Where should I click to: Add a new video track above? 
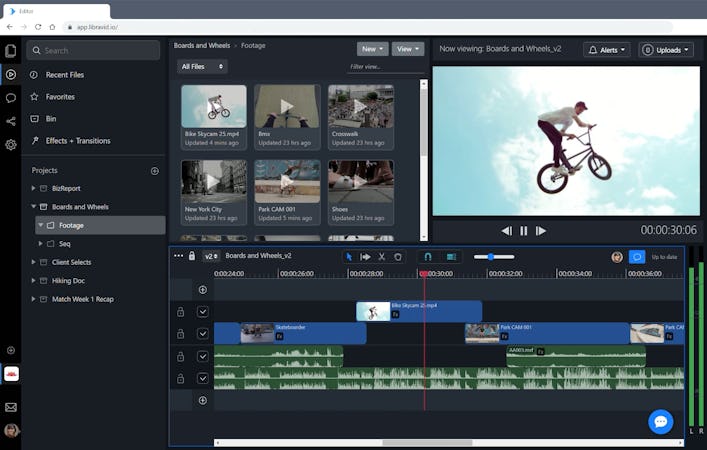[x=203, y=289]
